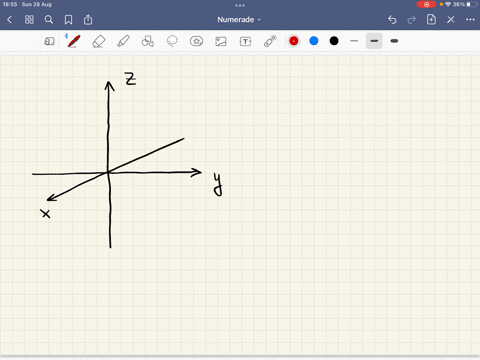The width and height of the screenshot is (480, 360).
Task: Select the Lasso tool
Action: 172,41
